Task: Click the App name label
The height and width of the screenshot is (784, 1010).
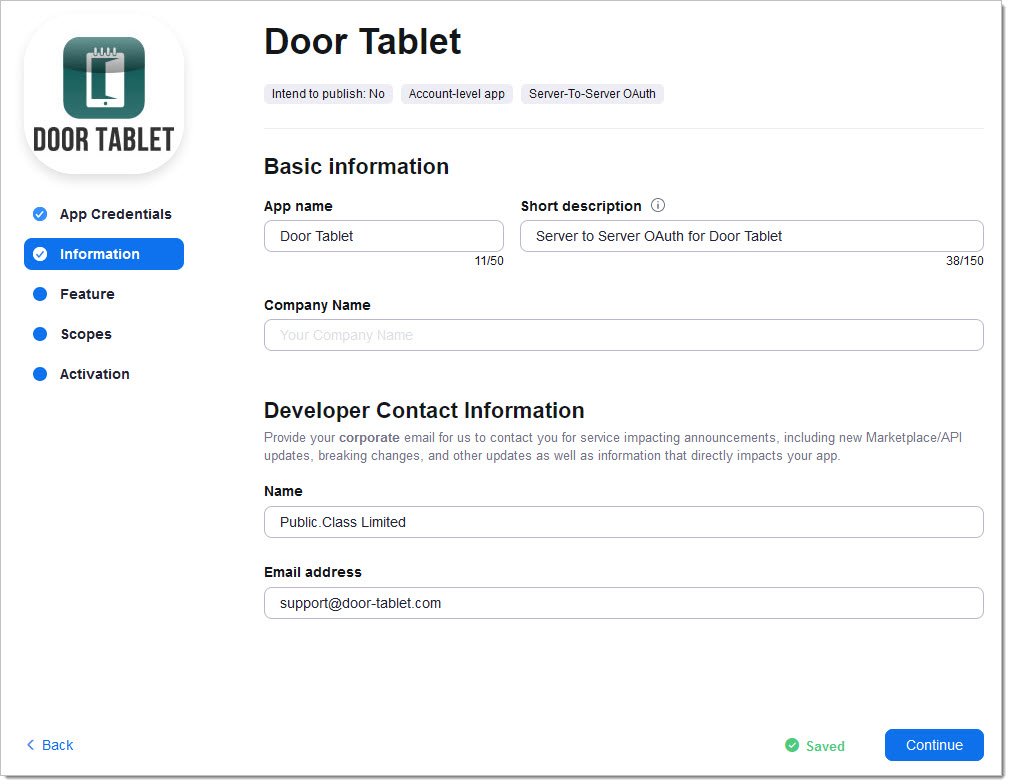Action: pos(298,207)
